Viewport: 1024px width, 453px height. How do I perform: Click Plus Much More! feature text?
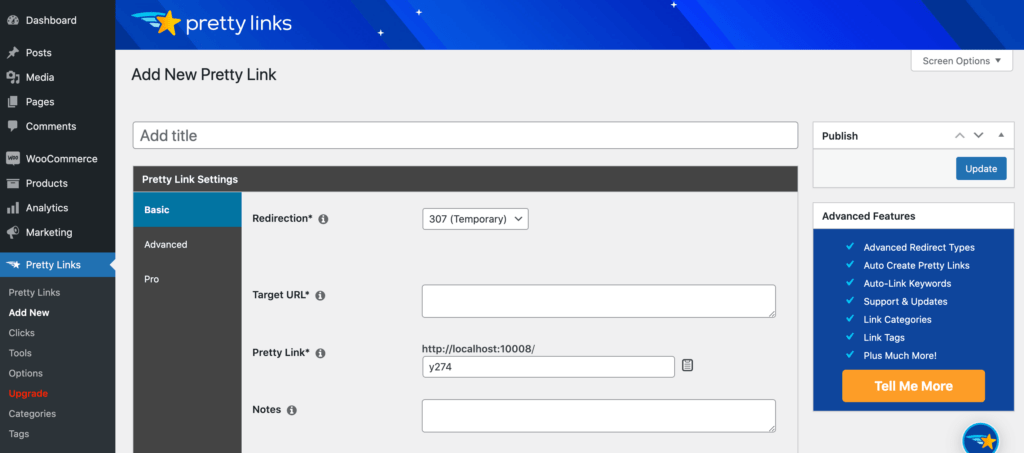[900, 356]
